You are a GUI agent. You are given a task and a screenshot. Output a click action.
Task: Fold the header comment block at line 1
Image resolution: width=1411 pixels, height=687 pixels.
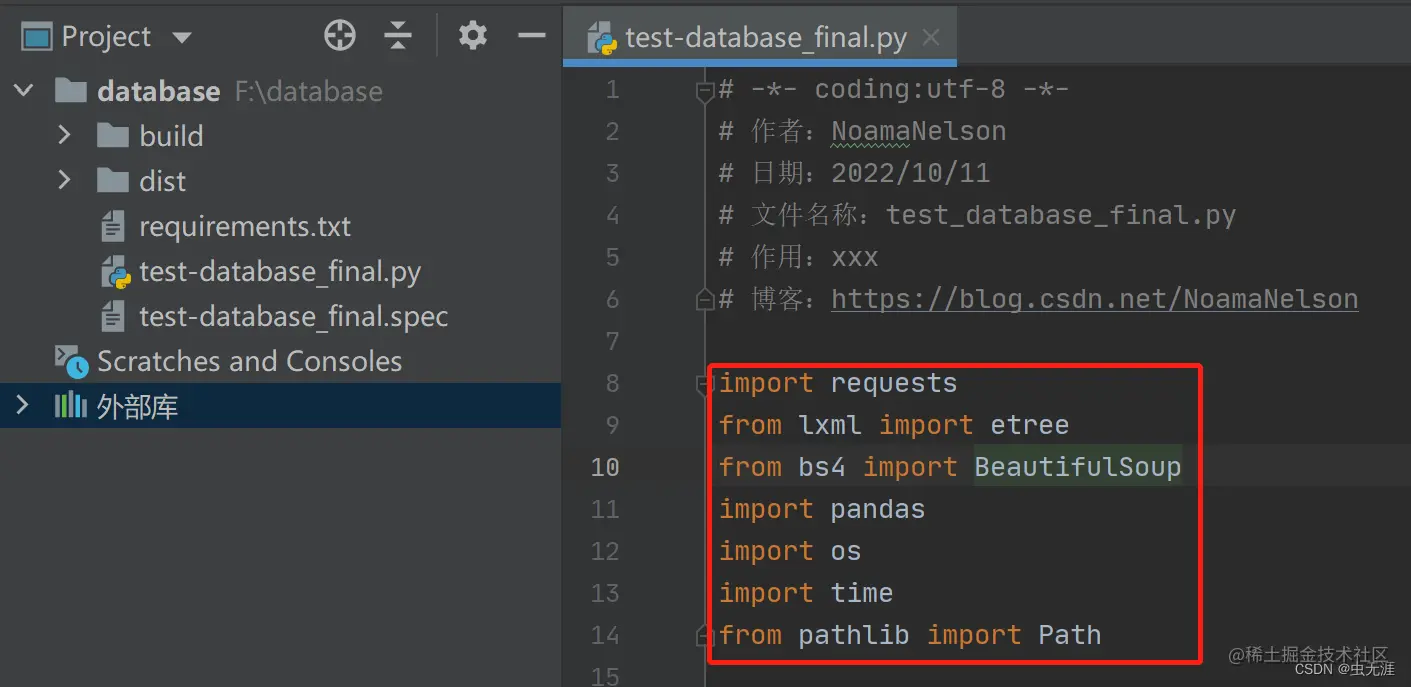pos(704,91)
